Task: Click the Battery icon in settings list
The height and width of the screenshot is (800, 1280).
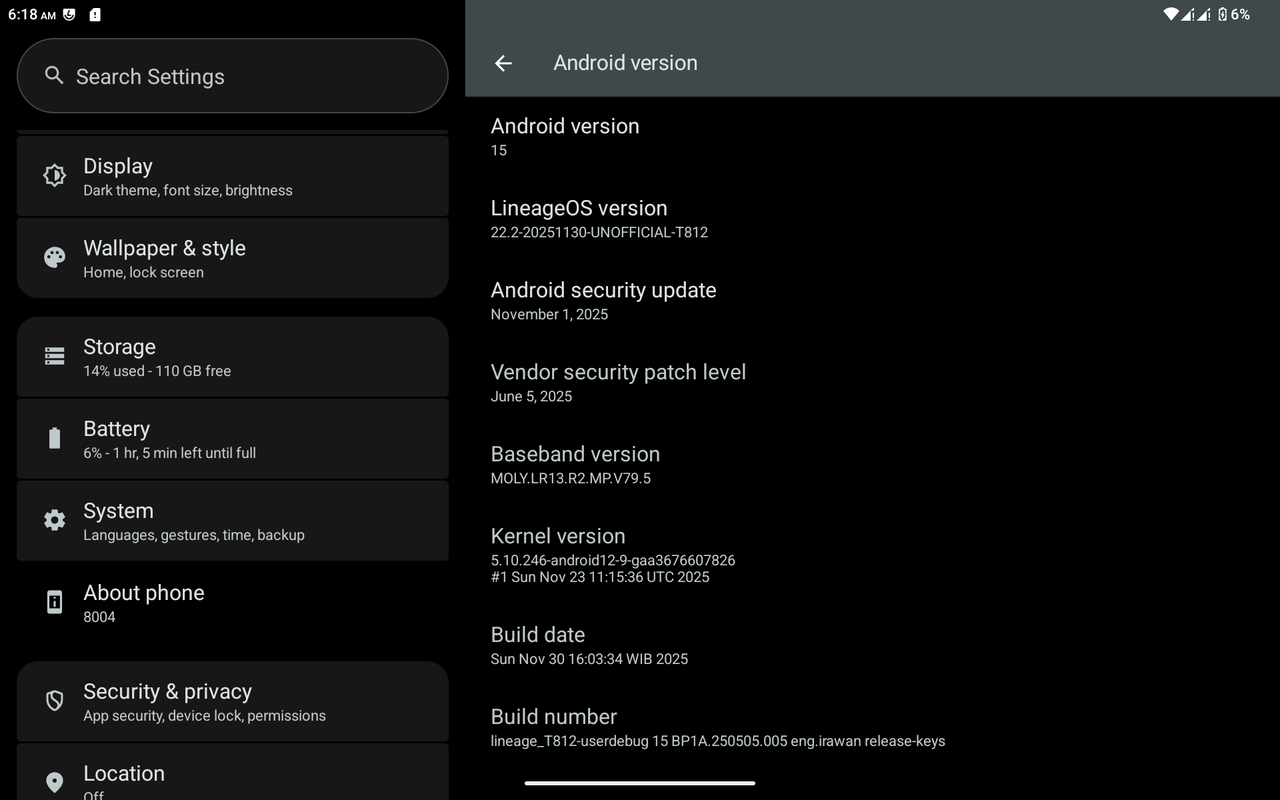Action: [x=54, y=438]
